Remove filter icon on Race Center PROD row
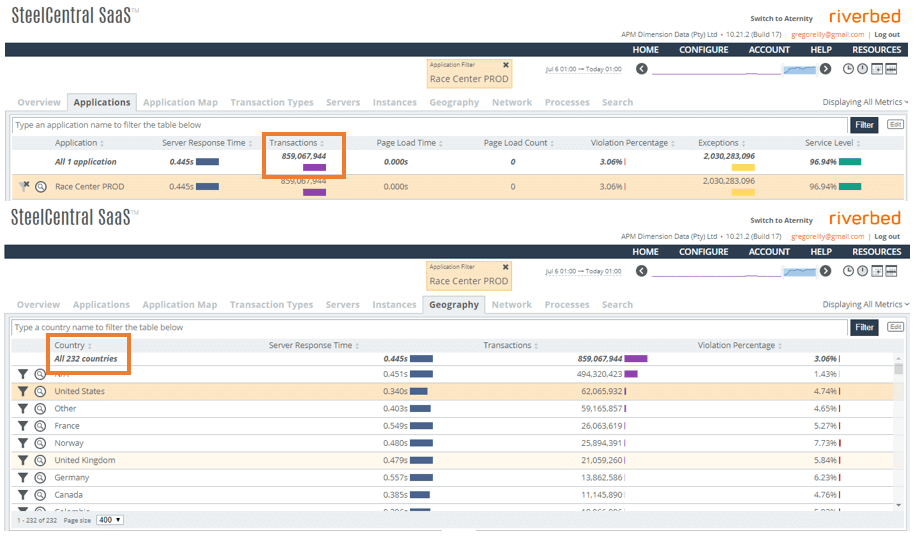Image resolution: width=915 pixels, height=538 pixels. click(x=23, y=186)
